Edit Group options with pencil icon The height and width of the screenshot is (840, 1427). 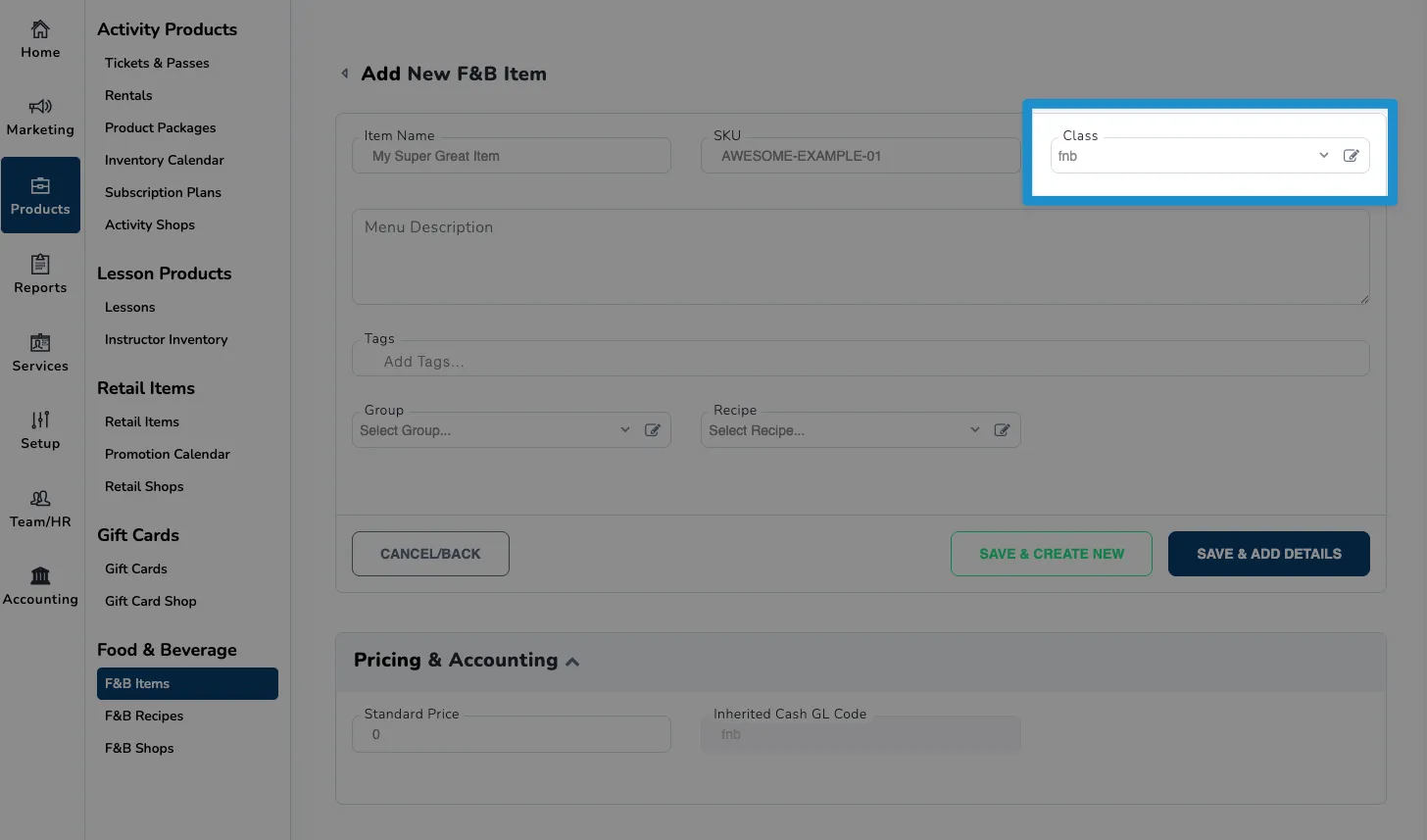click(x=652, y=430)
